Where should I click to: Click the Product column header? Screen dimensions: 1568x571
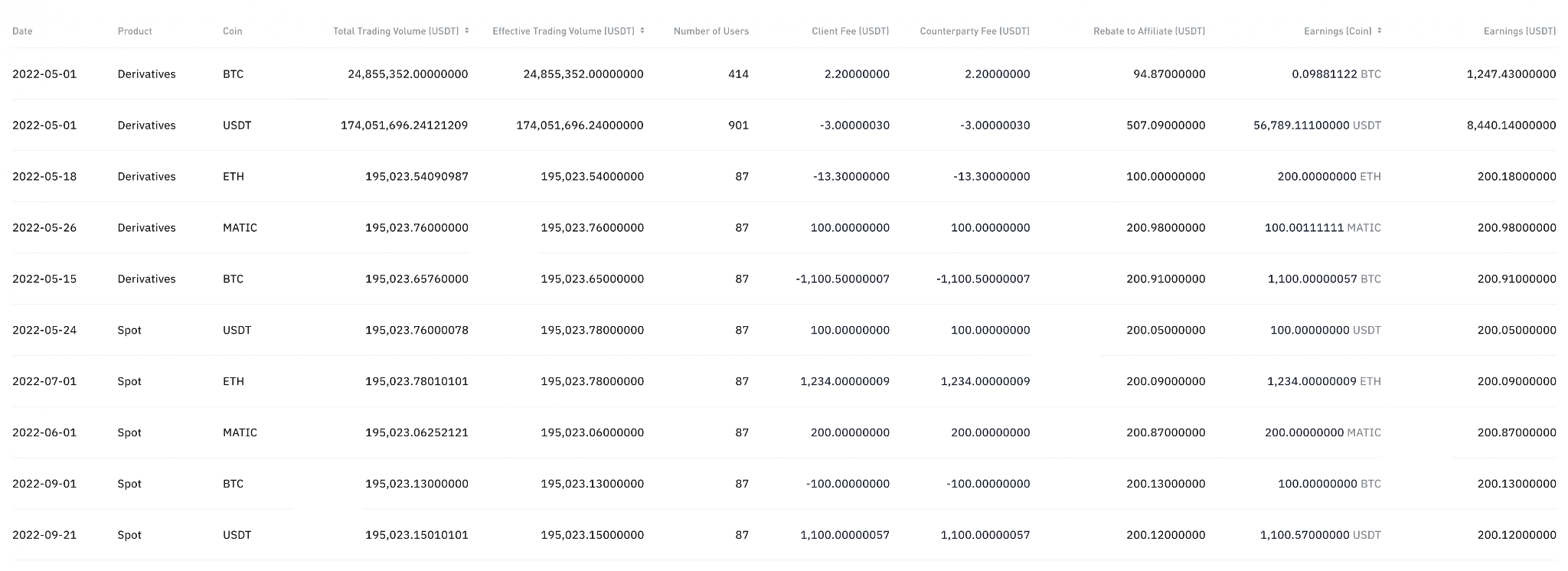(x=135, y=31)
